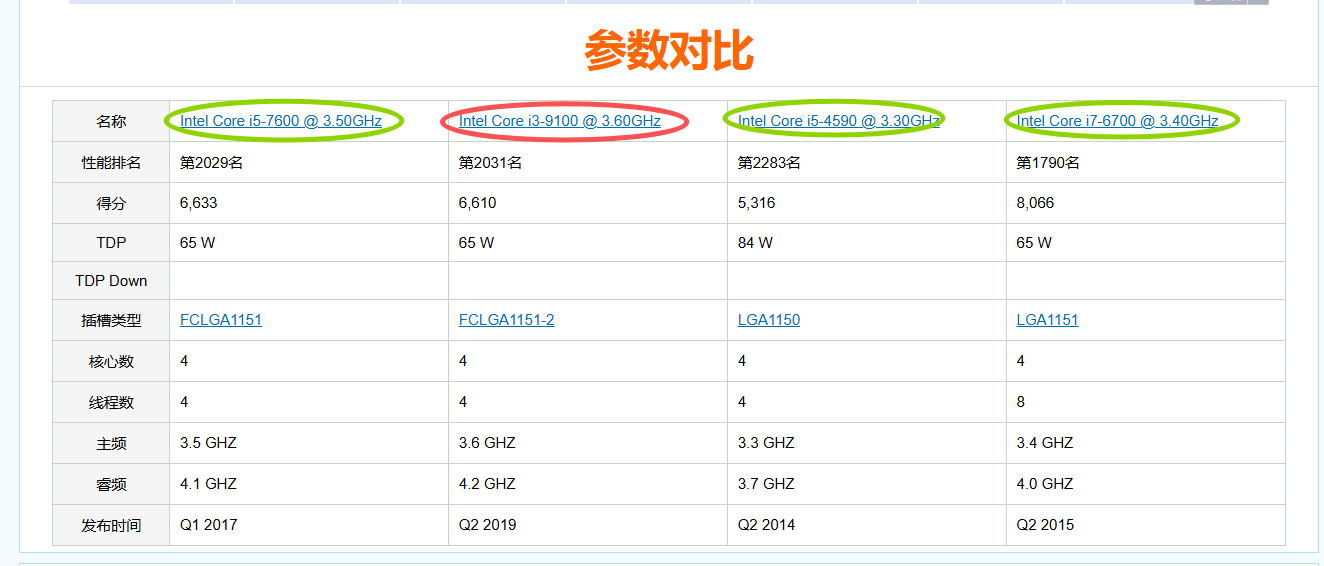Click base clock 3.6 GHZ
The width and height of the screenshot is (1324, 566).
click(x=487, y=443)
